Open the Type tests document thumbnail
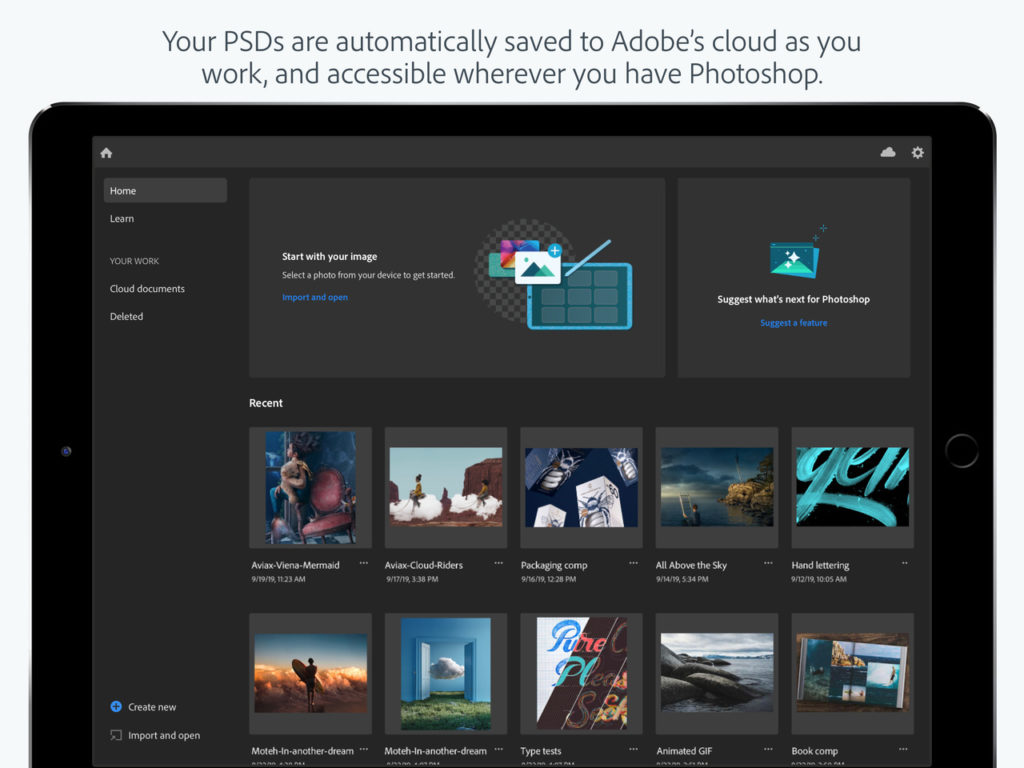The height and width of the screenshot is (768, 1024). (x=581, y=673)
